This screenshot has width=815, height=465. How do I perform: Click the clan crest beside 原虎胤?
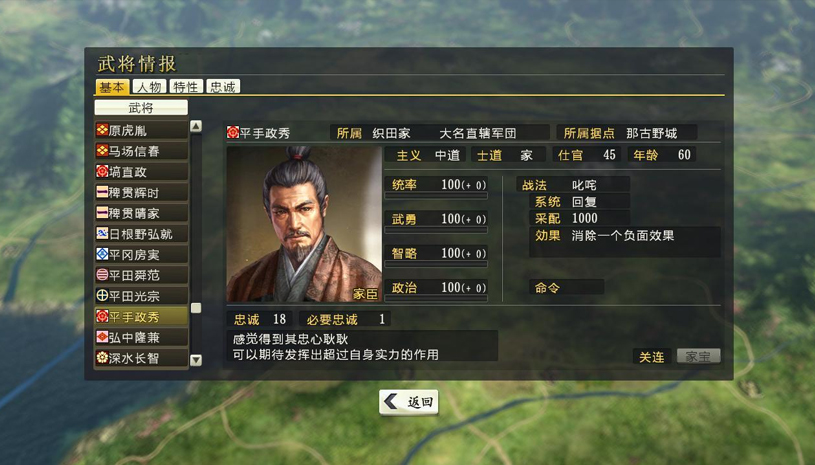click(102, 130)
